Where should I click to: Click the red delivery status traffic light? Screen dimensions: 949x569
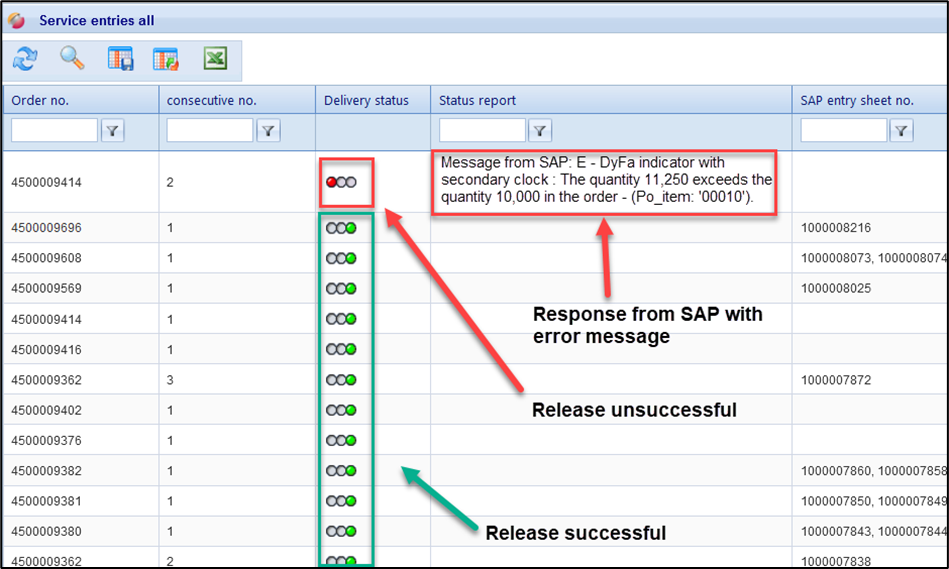pyautogui.click(x=332, y=182)
